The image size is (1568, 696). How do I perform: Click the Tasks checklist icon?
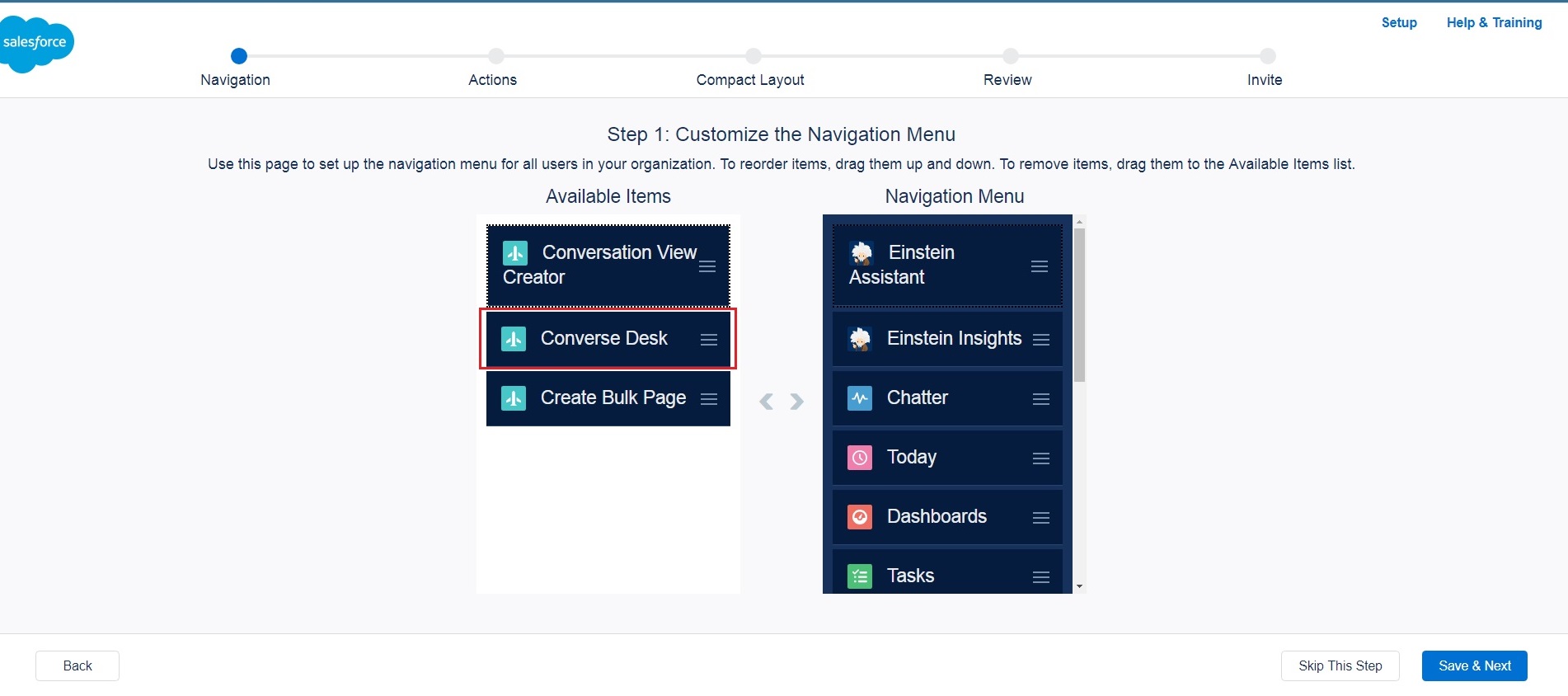coord(860,576)
